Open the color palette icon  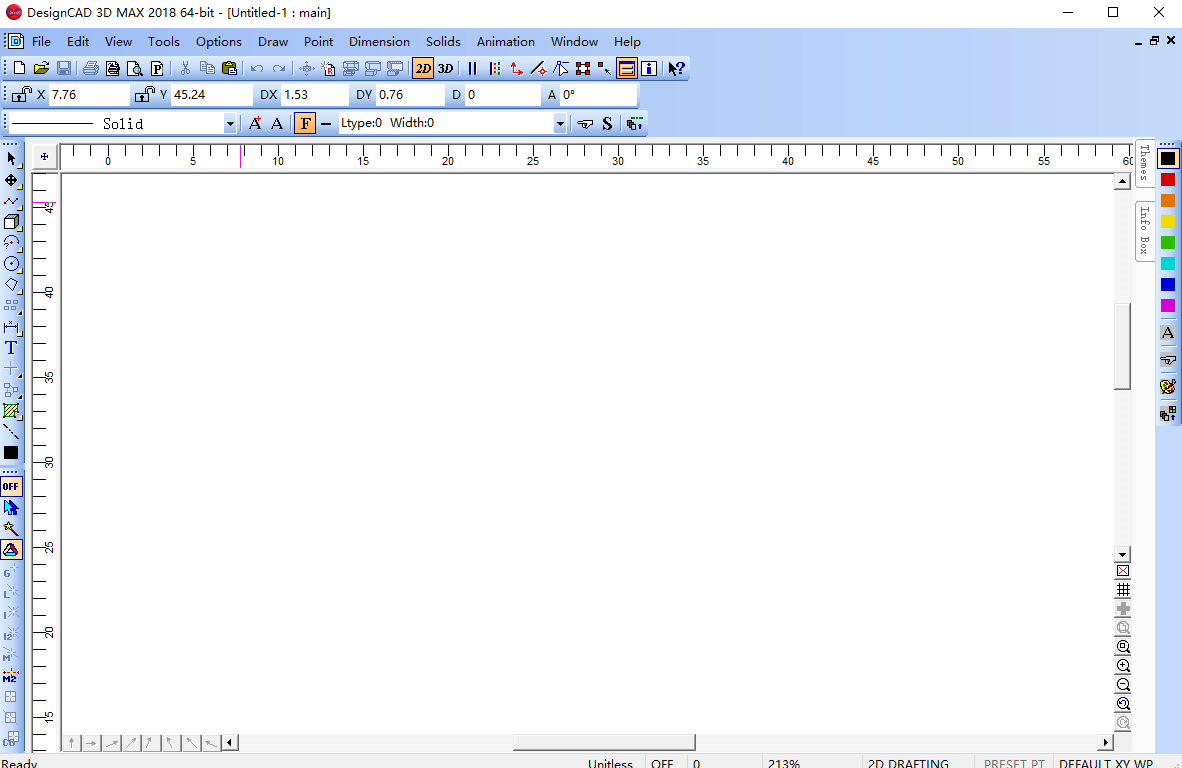tap(1168, 387)
